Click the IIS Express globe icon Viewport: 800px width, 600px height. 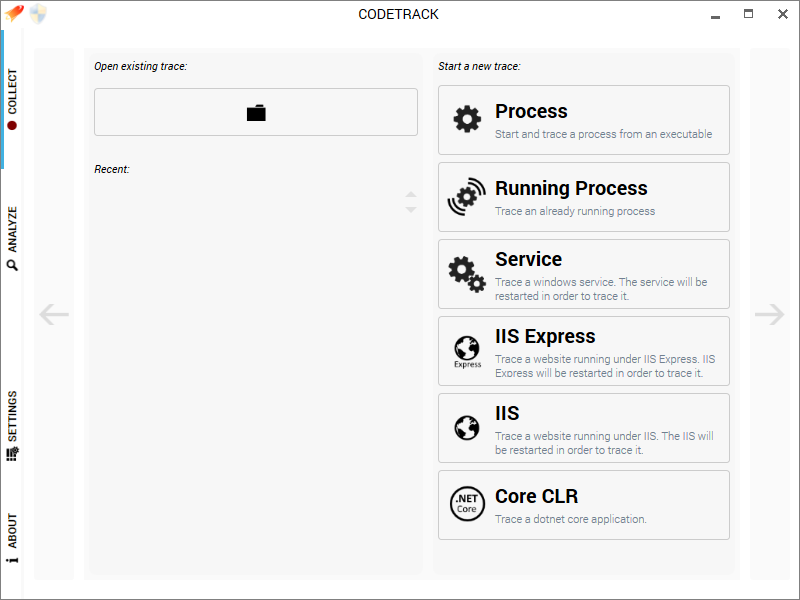point(467,352)
